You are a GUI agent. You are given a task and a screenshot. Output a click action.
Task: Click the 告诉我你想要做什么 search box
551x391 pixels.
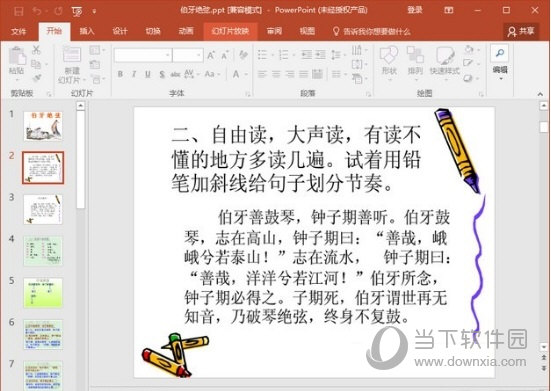point(372,32)
